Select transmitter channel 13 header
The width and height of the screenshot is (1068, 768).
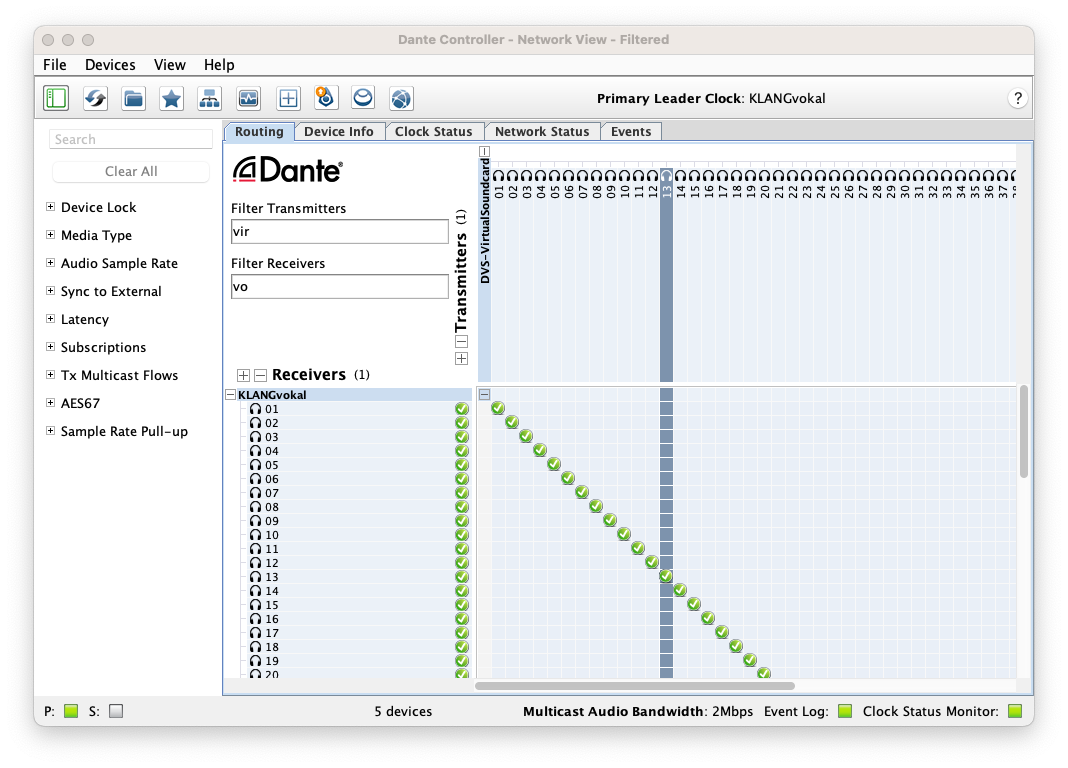click(x=666, y=184)
